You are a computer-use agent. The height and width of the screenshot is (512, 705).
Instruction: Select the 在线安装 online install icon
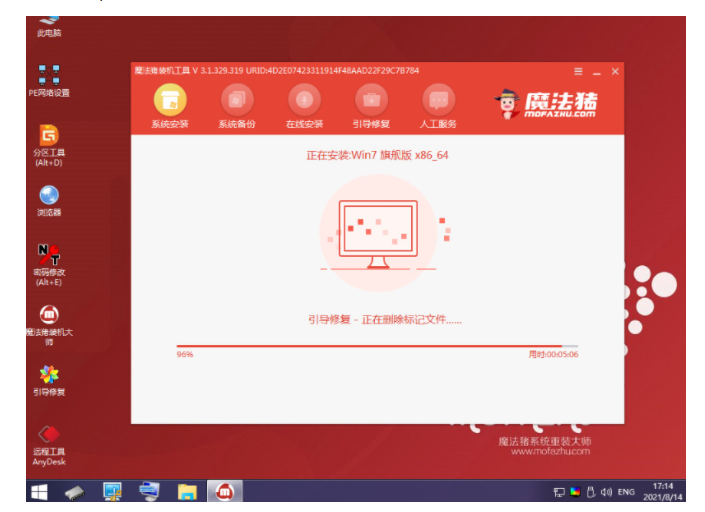coord(304,104)
